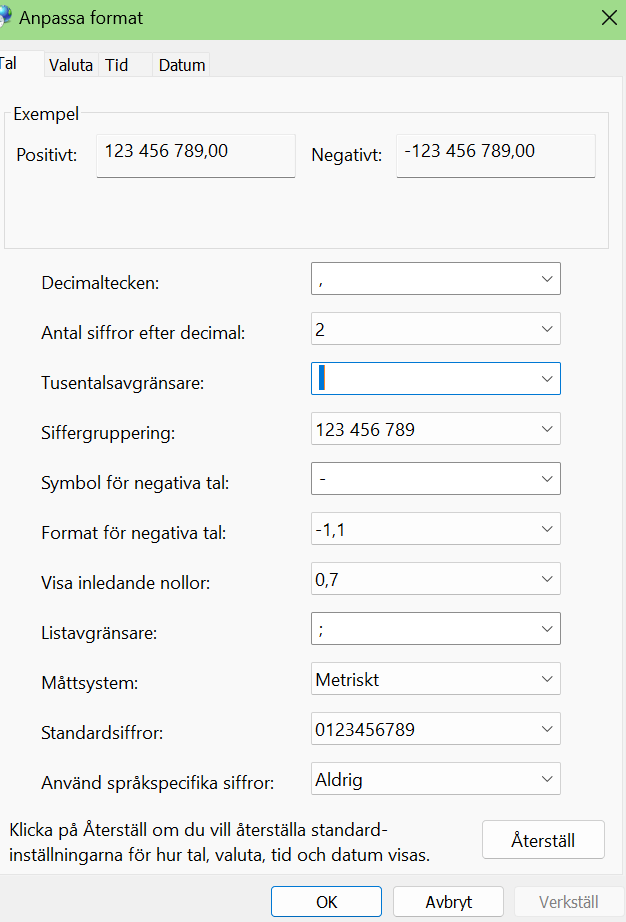Click the Använd språkspecifika siffror label
626x922 pixels.
(x=158, y=783)
